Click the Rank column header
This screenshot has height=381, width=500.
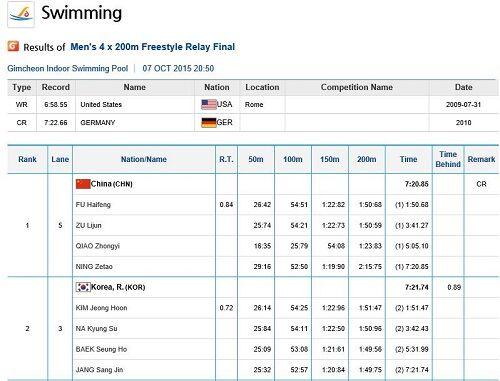[x=27, y=159]
